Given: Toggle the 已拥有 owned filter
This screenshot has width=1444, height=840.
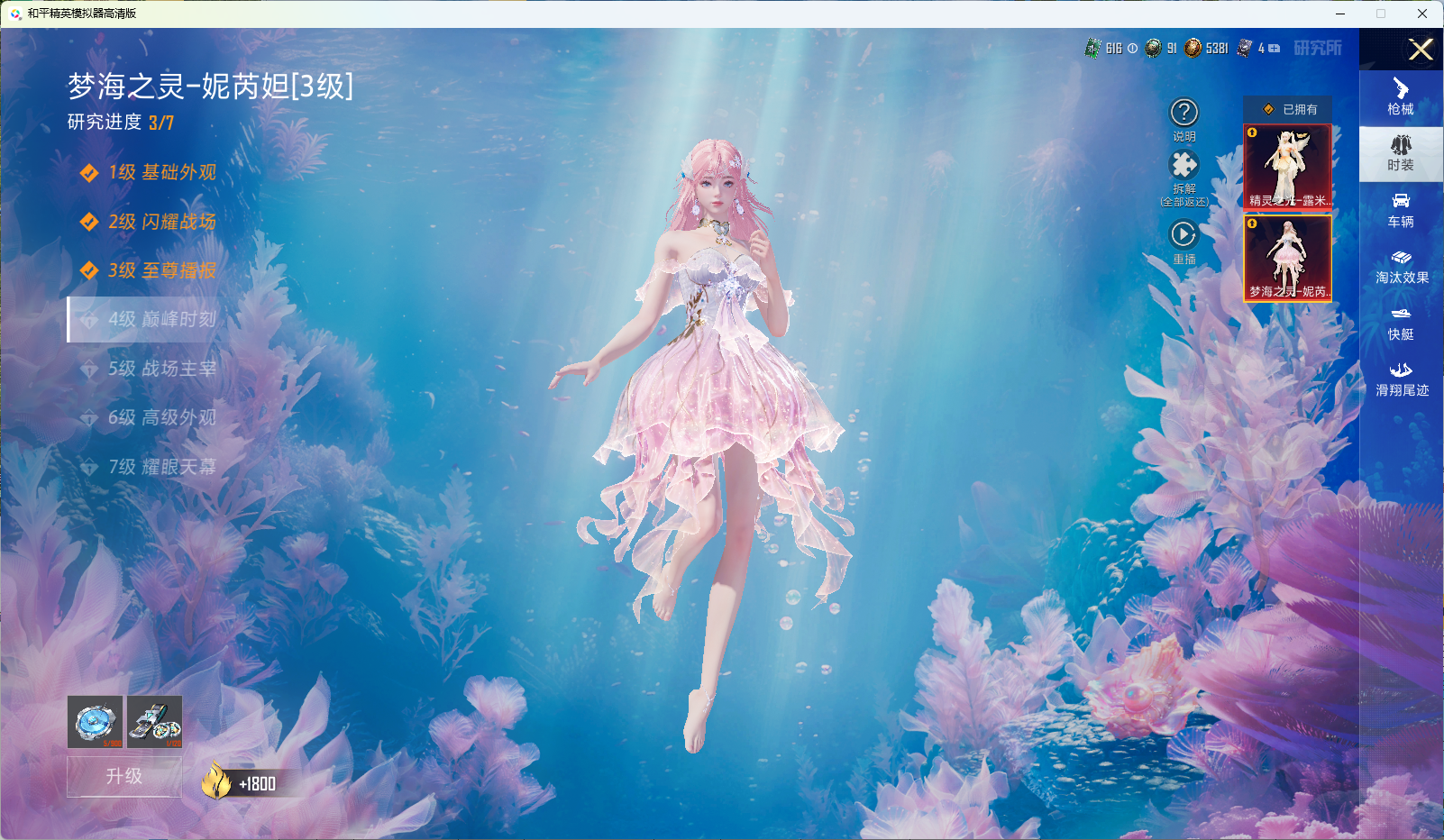Looking at the screenshot, I should (1289, 109).
